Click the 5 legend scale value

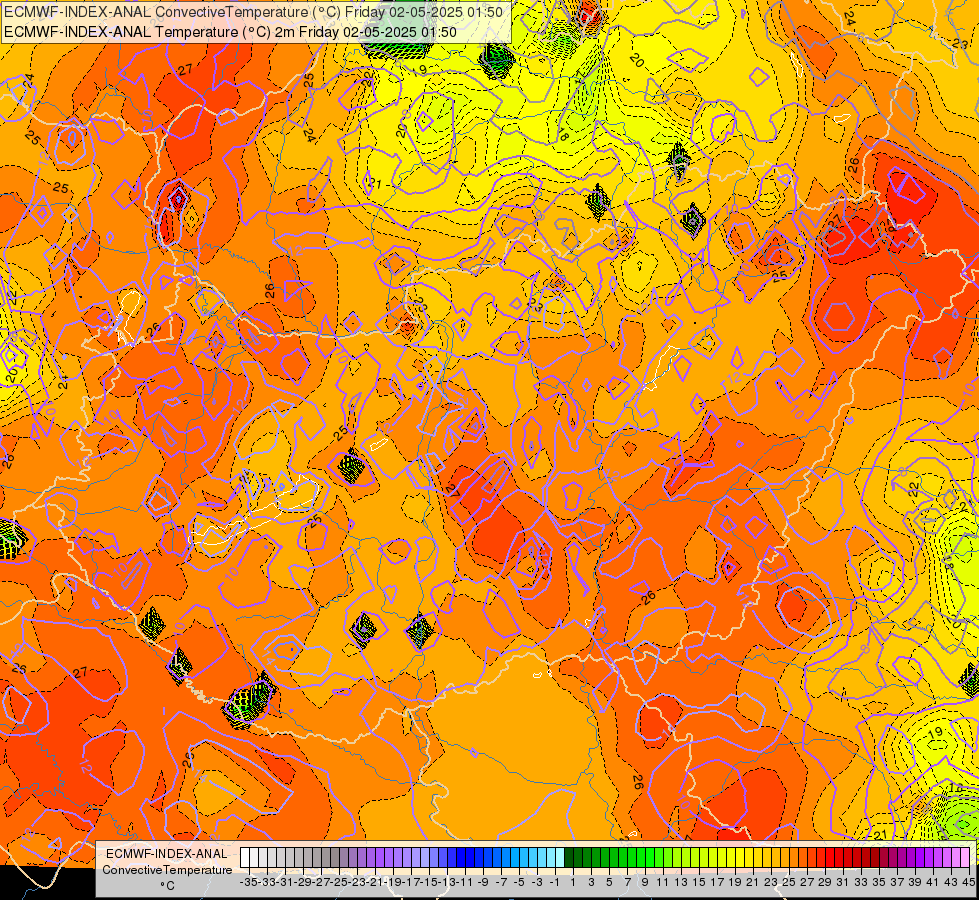(x=609, y=882)
